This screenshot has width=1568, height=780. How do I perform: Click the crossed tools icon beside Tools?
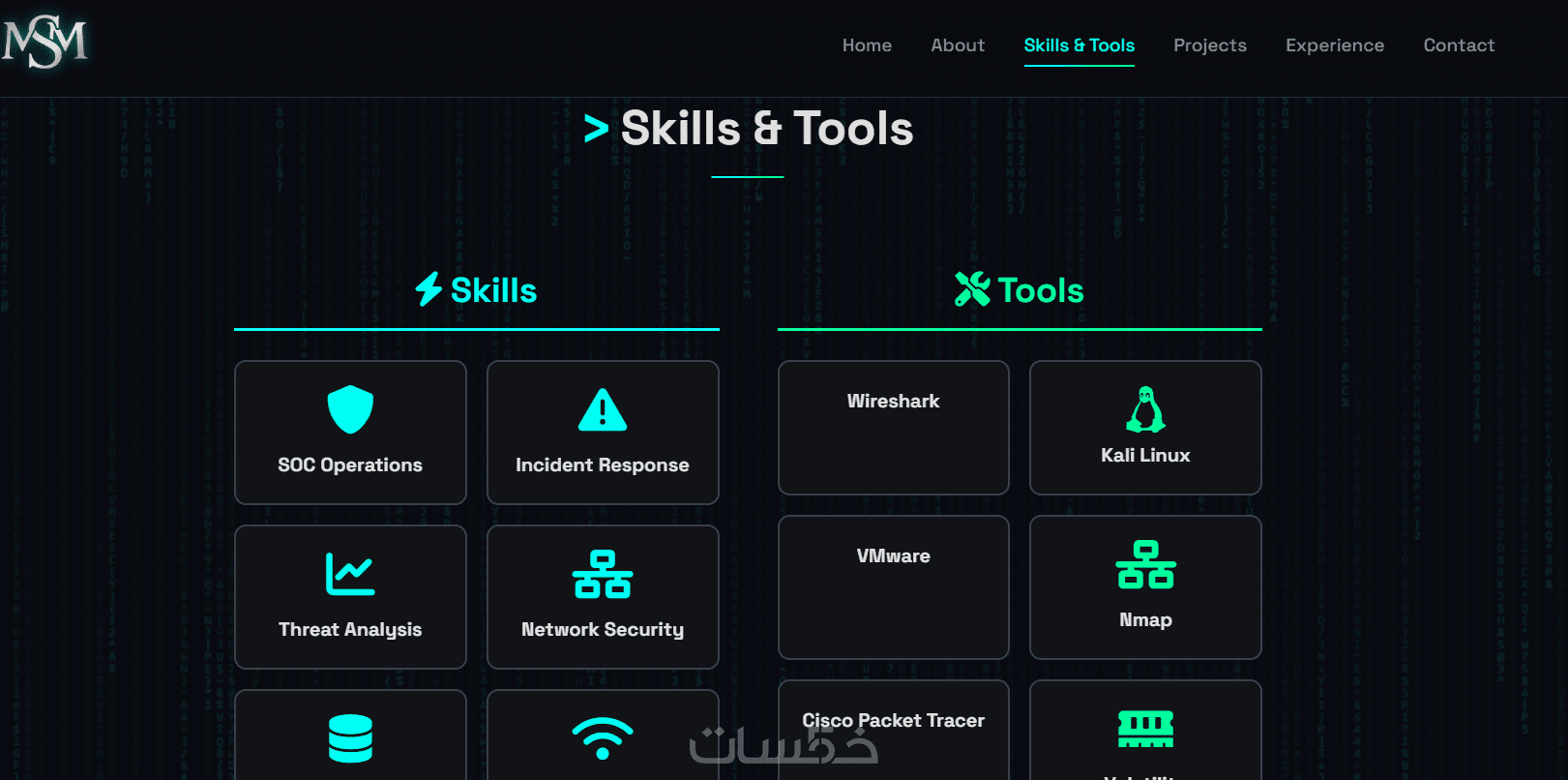tap(972, 289)
